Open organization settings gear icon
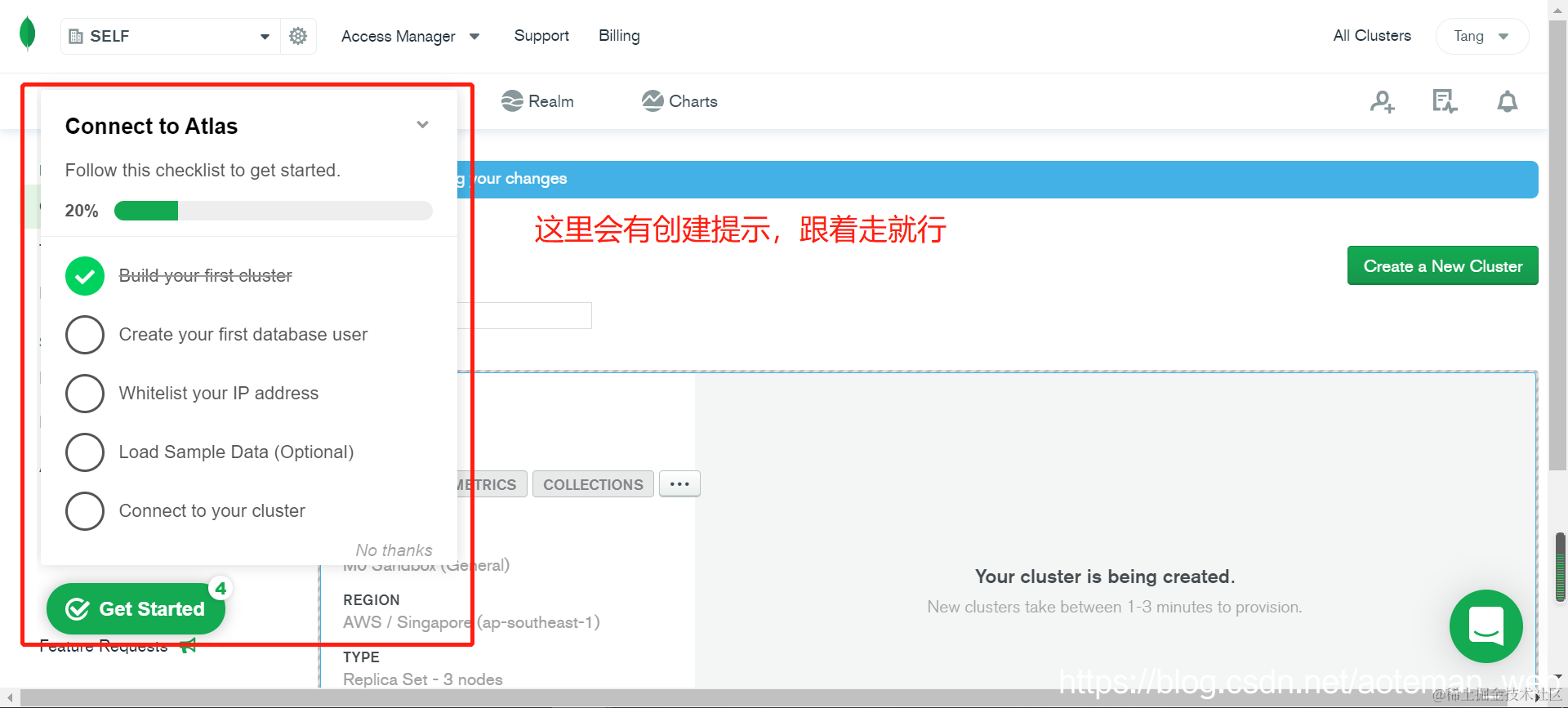The height and width of the screenshot is (708, 1568). 298,36
